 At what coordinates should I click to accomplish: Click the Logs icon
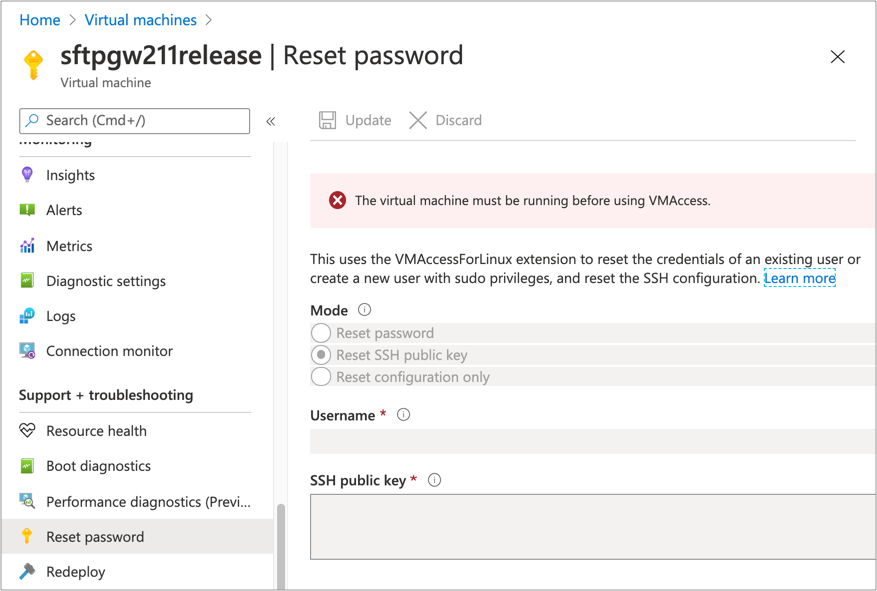click(x=27, y=315)
